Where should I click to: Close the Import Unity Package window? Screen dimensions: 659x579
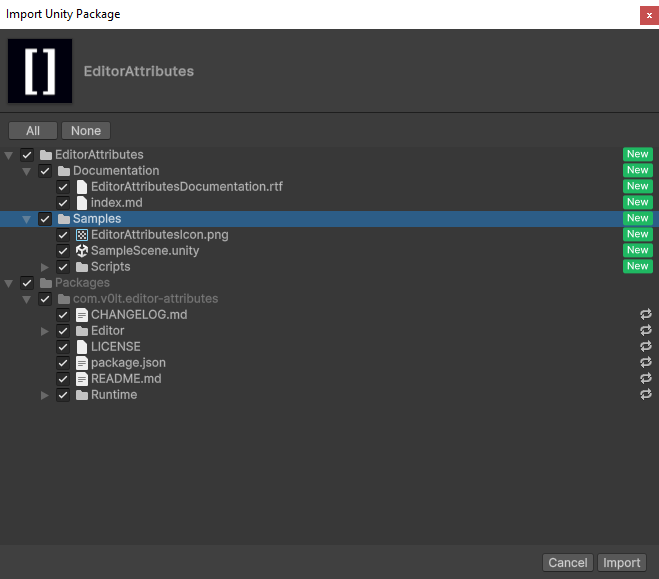(649, 16)
